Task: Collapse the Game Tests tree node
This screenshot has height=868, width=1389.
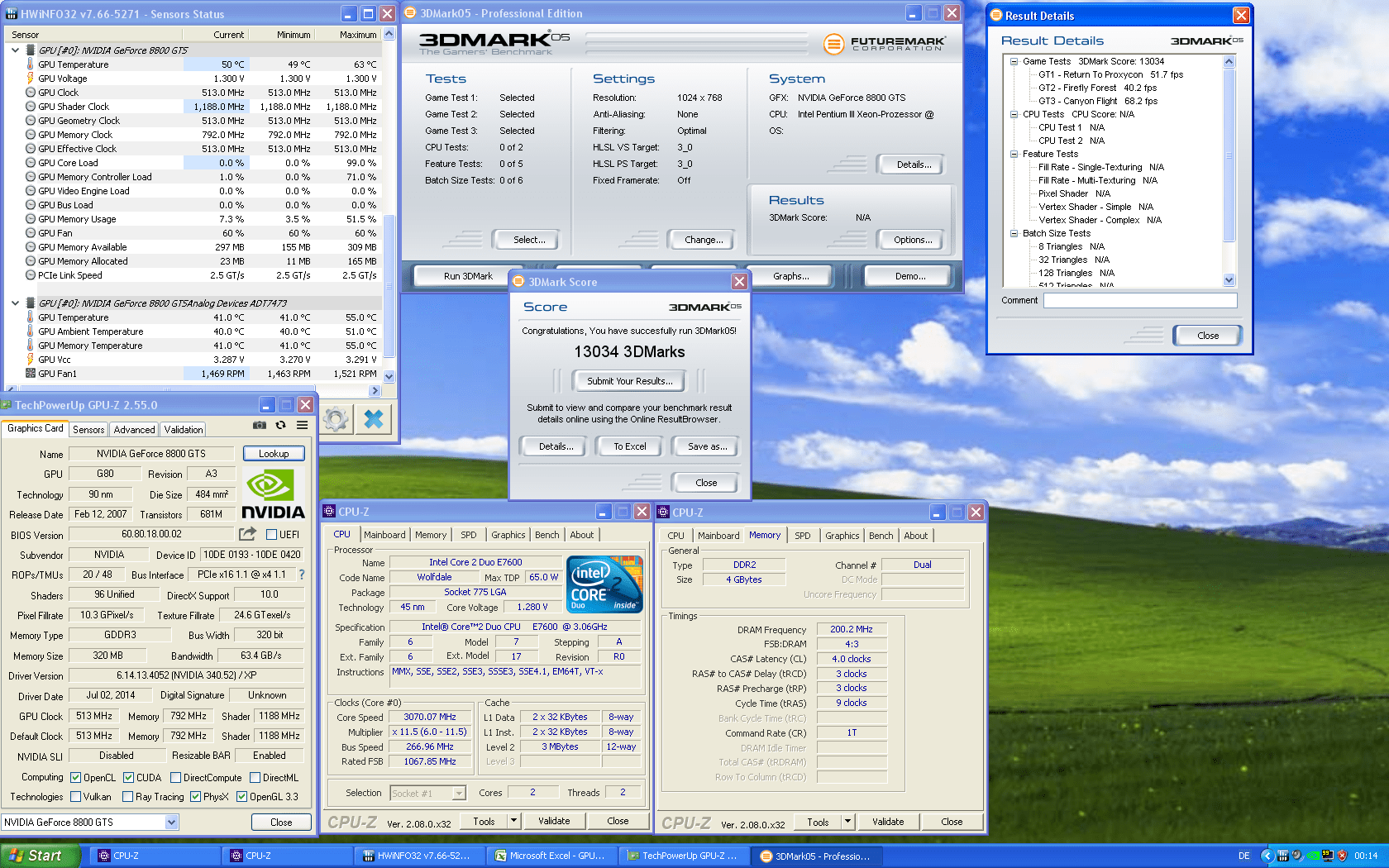Action: click(1014, 61)
